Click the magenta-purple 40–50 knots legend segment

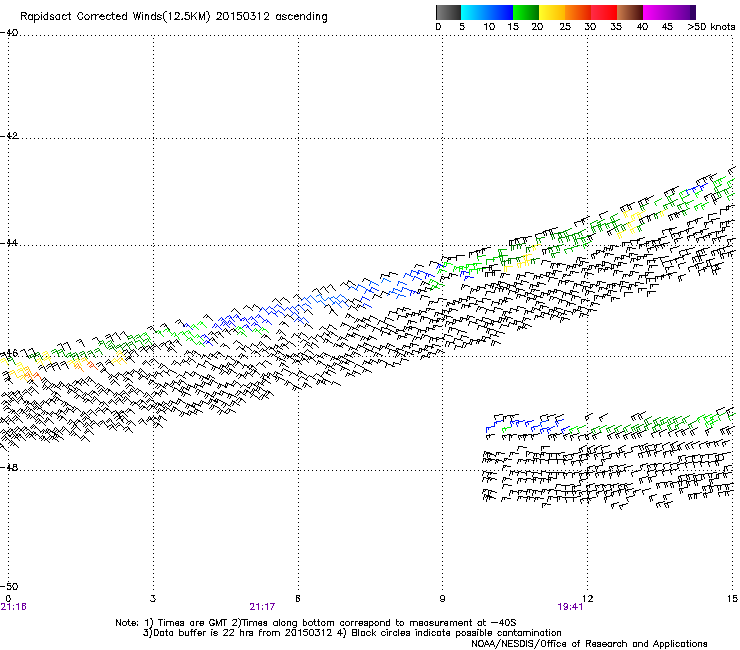[x=669, y=12]
